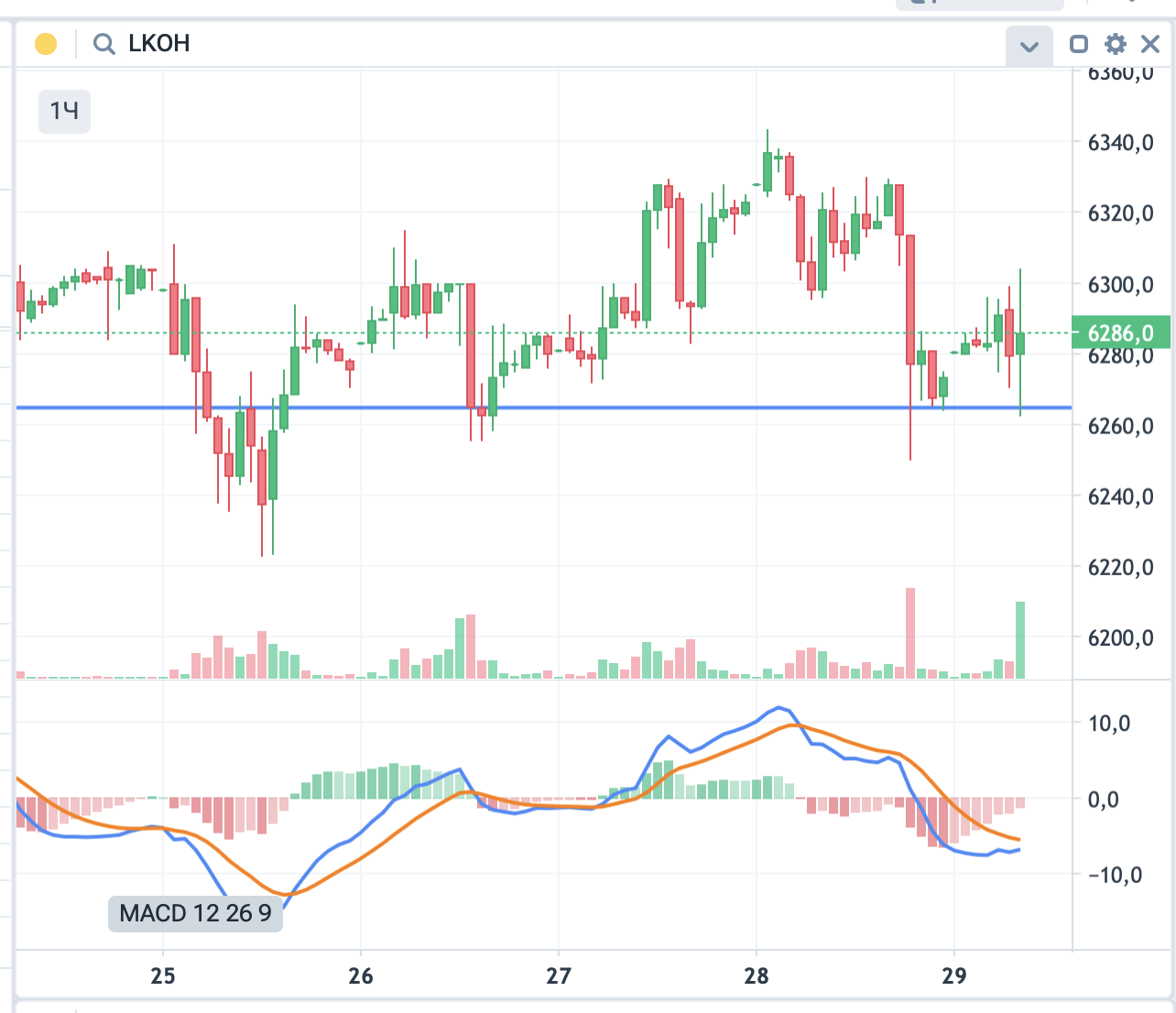Click the 6200,0 price axis label
1176x1013 pixels.
pyautogui.click(x=1120, y=638)
